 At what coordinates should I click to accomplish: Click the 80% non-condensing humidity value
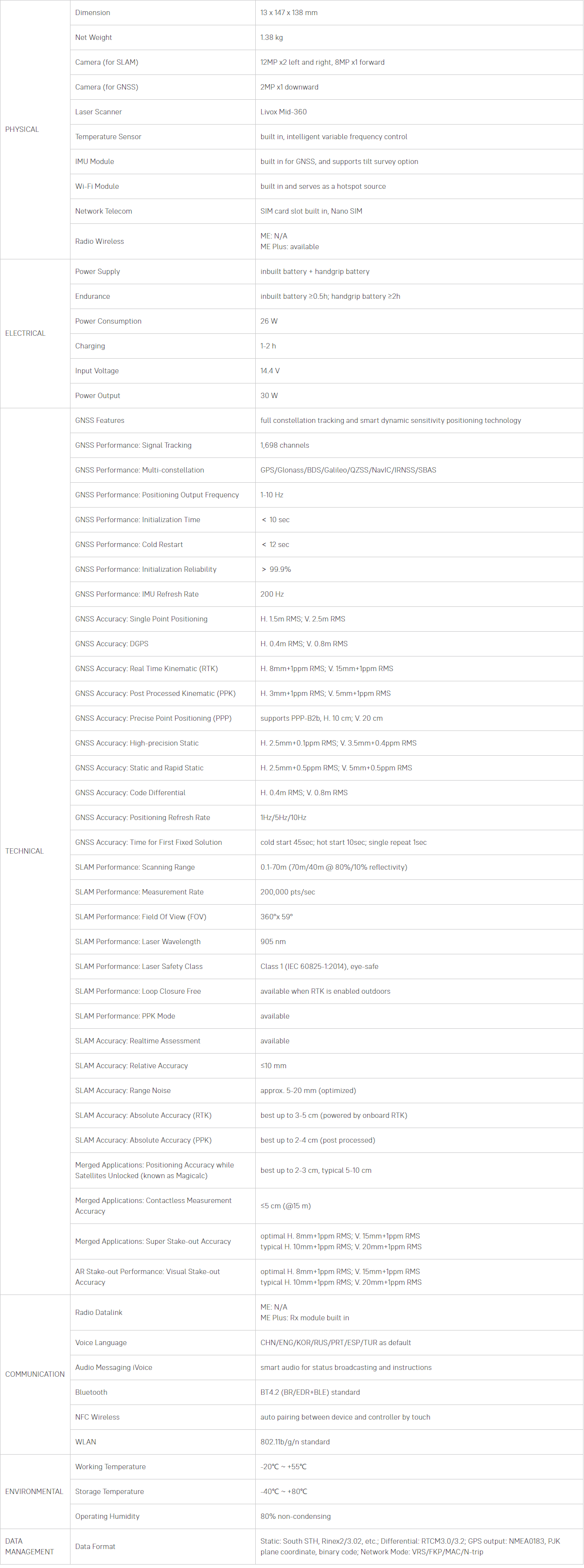(x=296, y=1516)
